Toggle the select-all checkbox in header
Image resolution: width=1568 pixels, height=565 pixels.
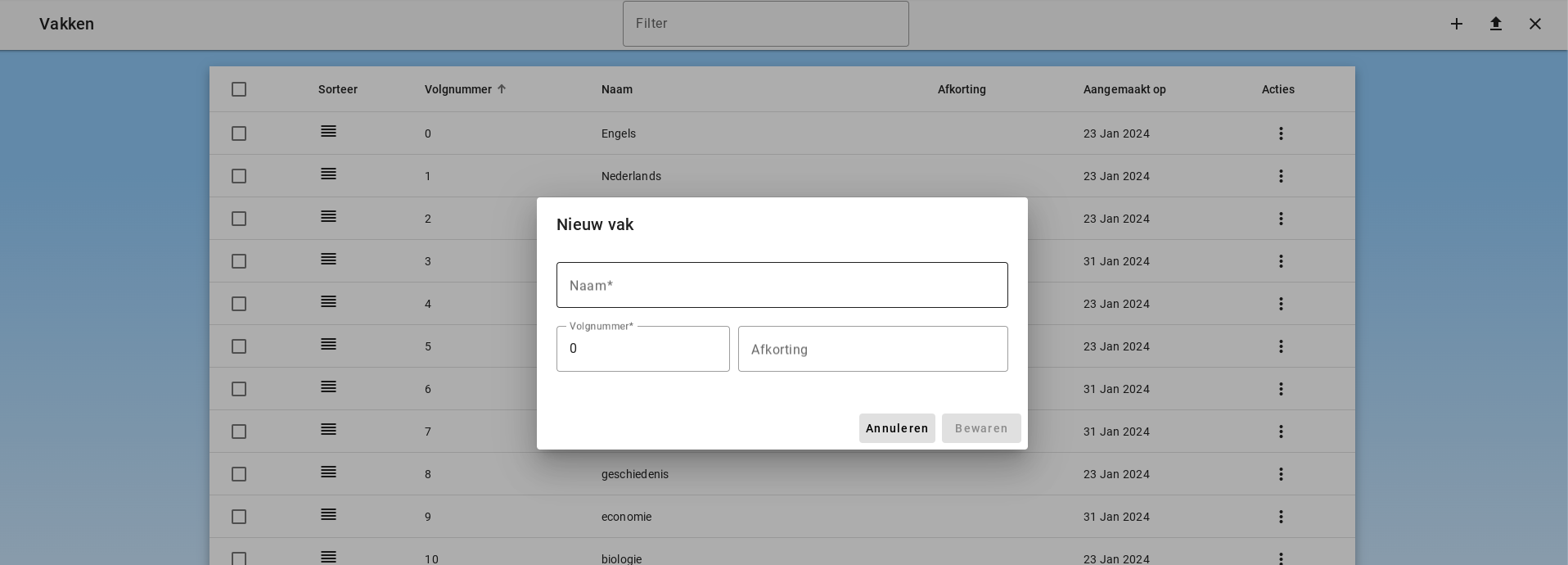pos(239,89)
